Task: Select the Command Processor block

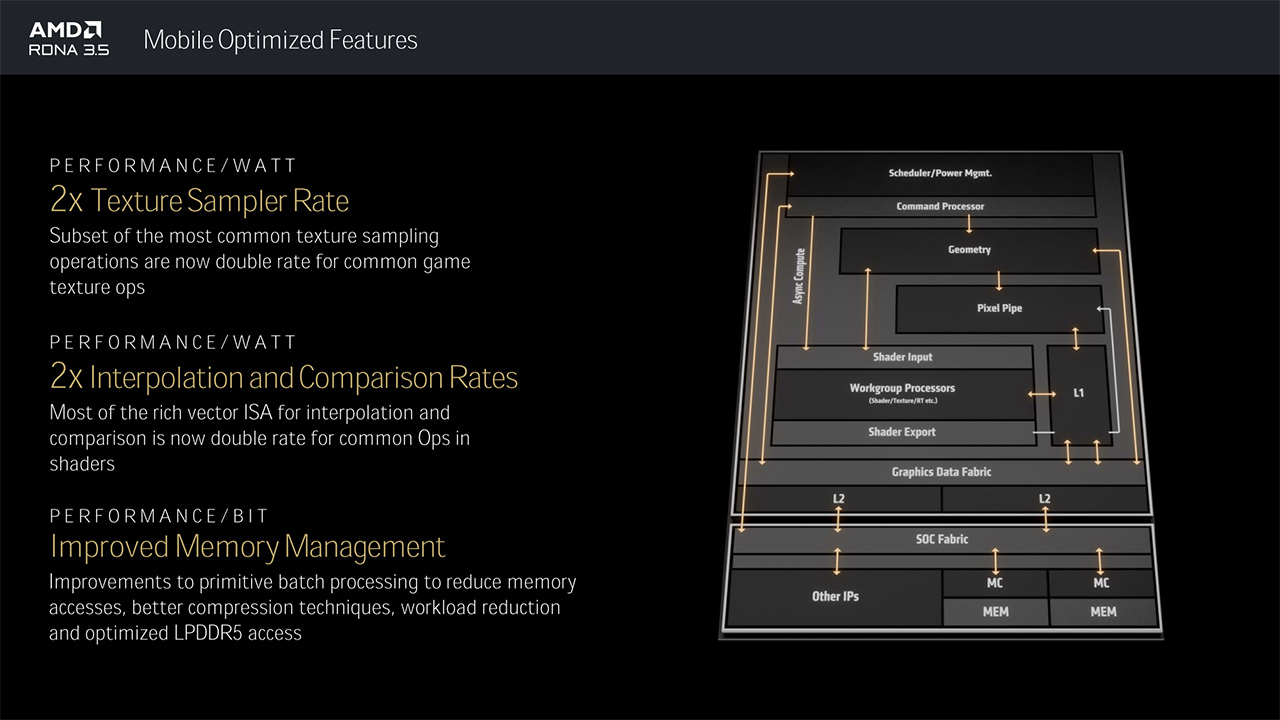Action: pos(940,206)
